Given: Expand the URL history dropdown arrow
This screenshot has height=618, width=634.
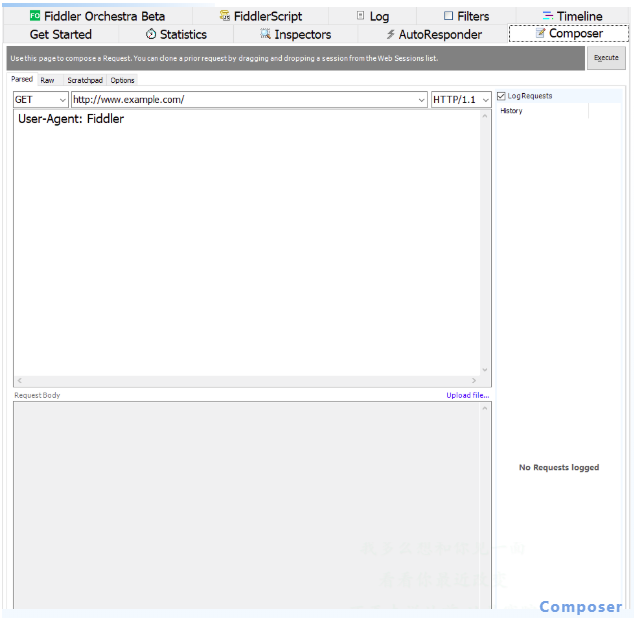Looking at the screenshot, I should point(421,99).
